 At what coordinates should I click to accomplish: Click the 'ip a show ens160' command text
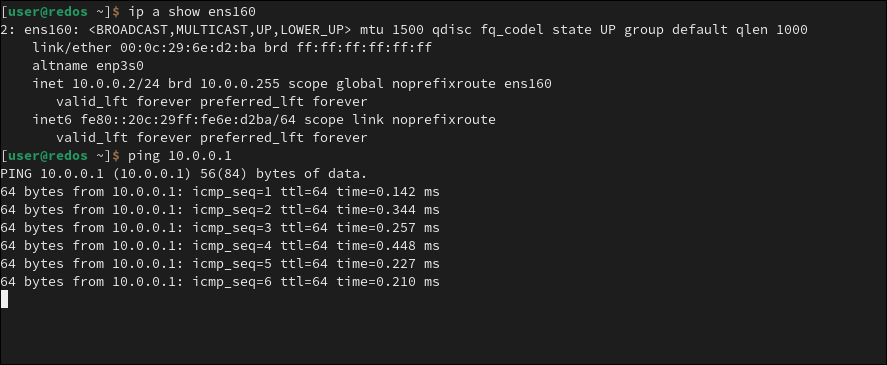click(x=192, y=11)
